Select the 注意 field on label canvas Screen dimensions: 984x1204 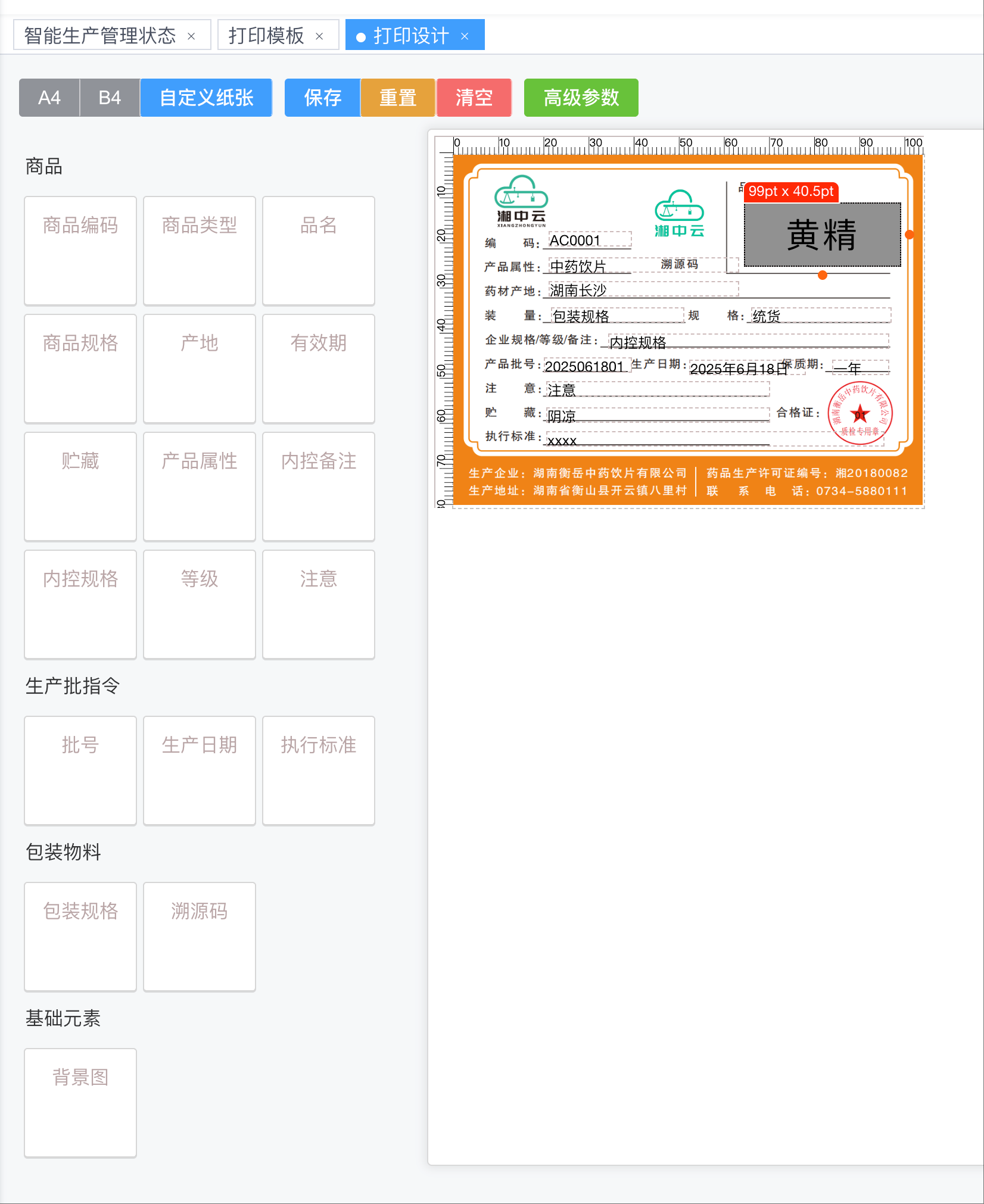coord(658,389)
